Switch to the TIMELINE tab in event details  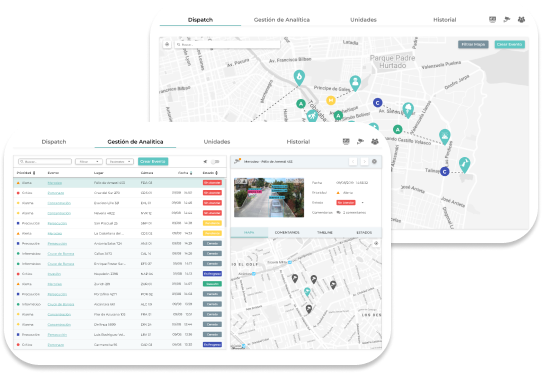coord(325,233)
